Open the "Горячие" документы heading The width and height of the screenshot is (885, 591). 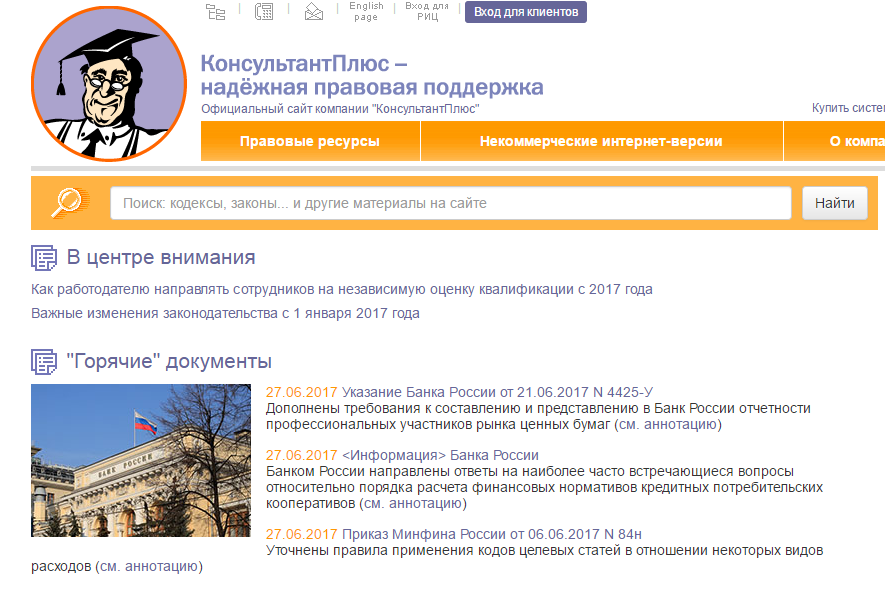pos(169,361)
